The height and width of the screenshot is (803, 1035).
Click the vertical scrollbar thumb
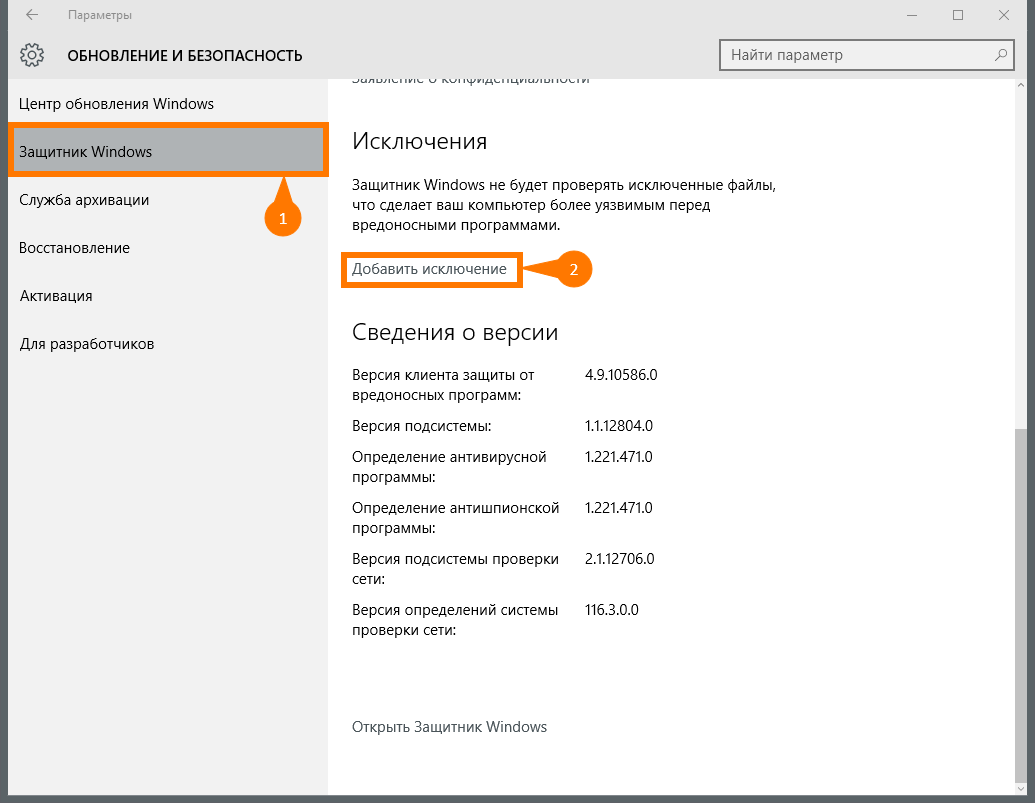coord(1021,604)
